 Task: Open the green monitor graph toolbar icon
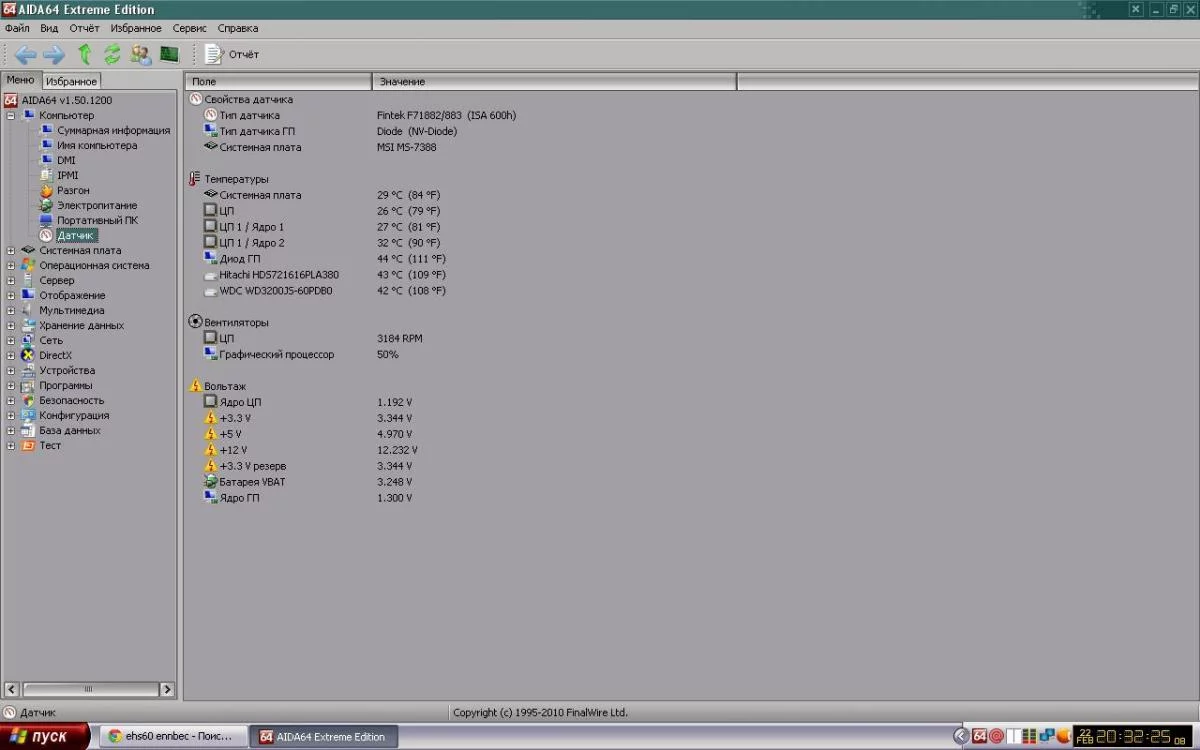[169, 54]
